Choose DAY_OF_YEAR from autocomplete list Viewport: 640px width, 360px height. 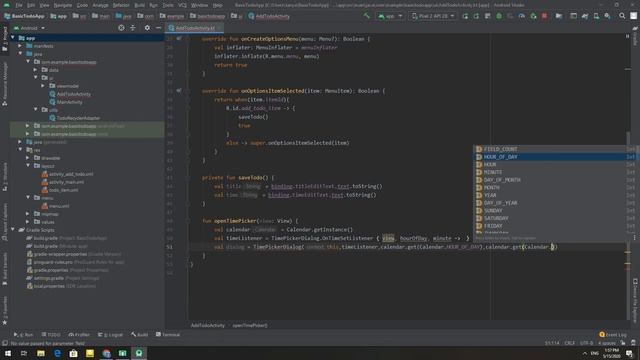pos(555,203)
